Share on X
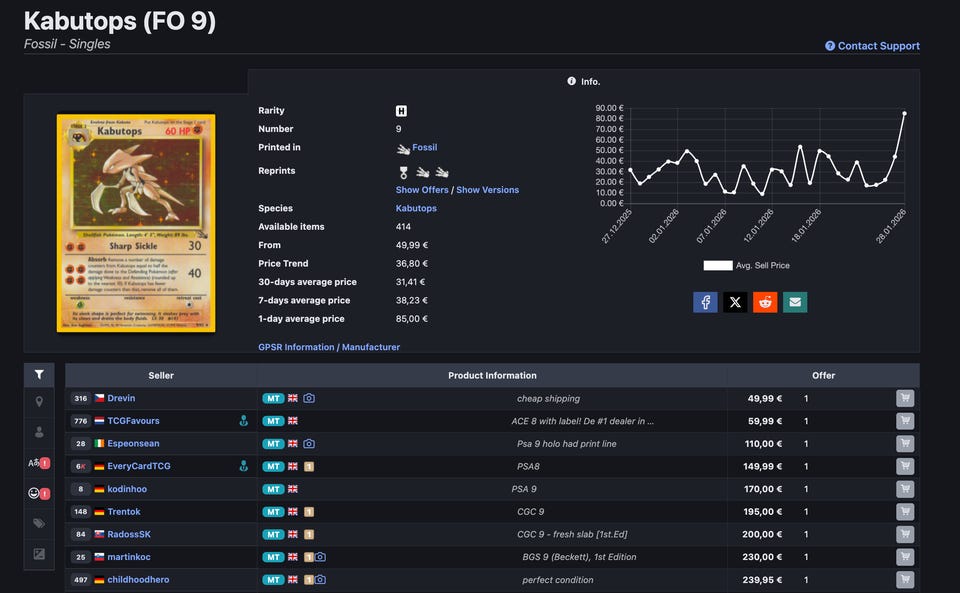The image size is (960, 593). pos(735,302)
